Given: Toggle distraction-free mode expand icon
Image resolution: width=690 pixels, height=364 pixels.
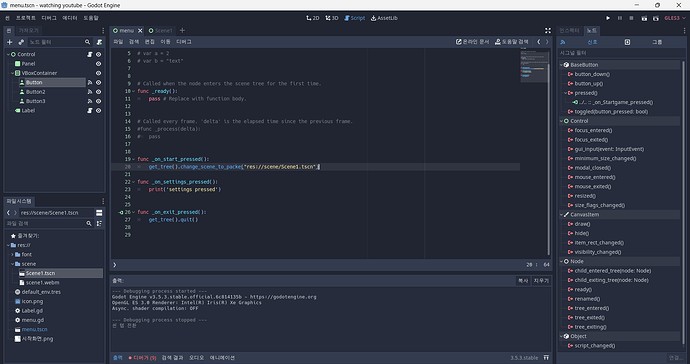Looking at the screenshot, I should (x=548, y=30).
